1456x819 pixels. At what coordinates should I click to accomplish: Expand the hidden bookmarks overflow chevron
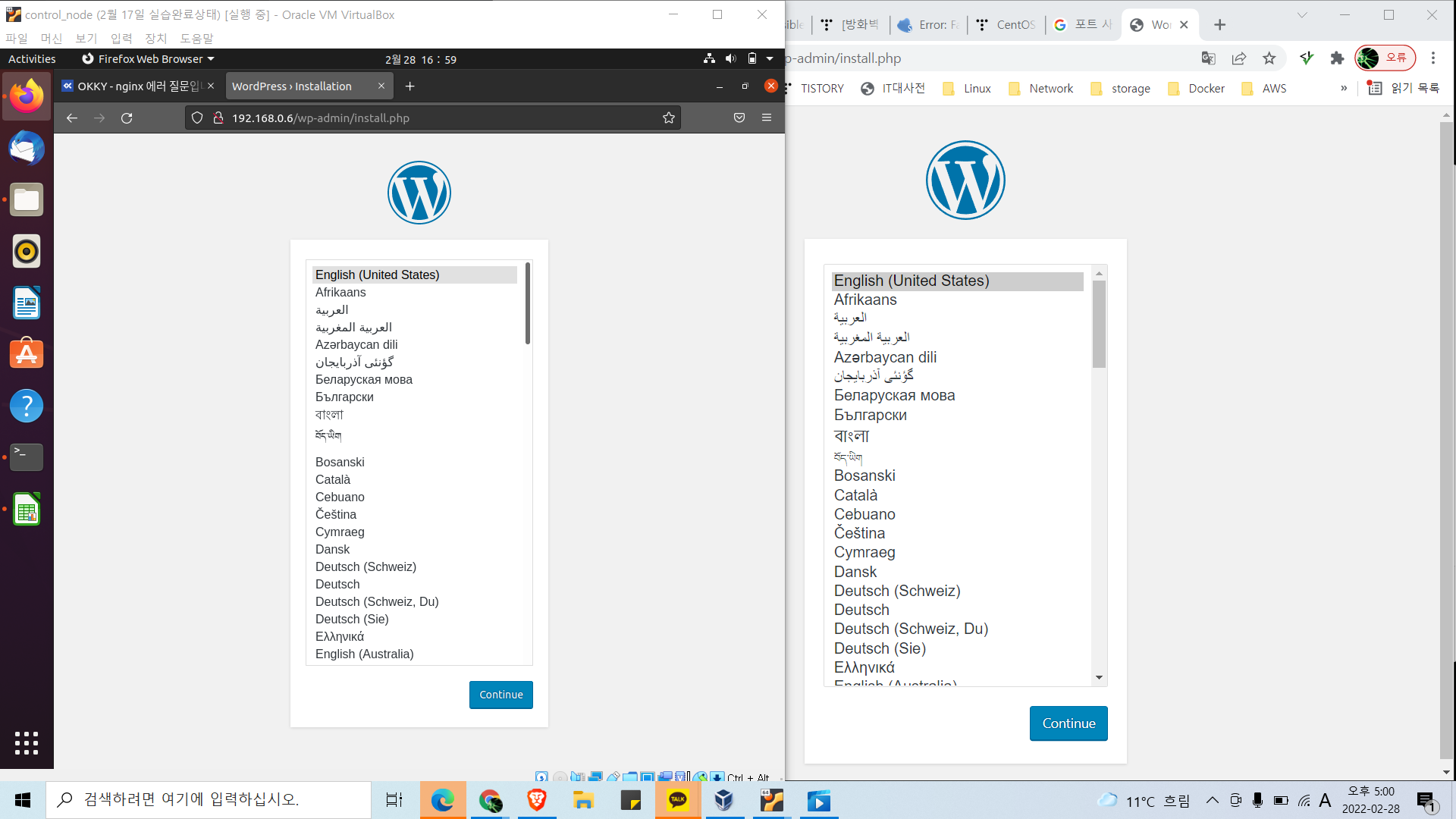coord(1344,89)
